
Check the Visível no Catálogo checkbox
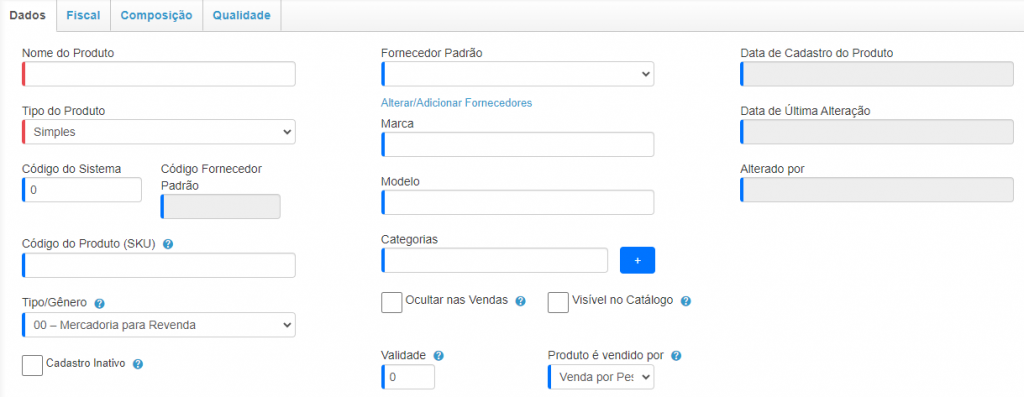coord(558,302)
